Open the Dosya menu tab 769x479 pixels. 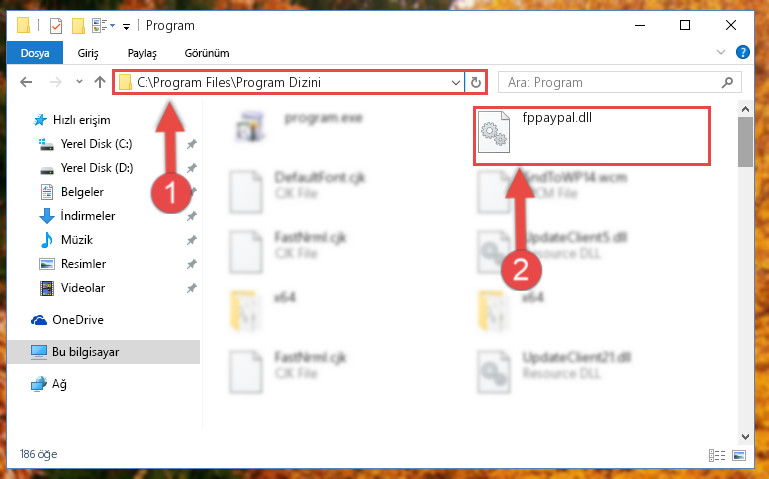35,52
